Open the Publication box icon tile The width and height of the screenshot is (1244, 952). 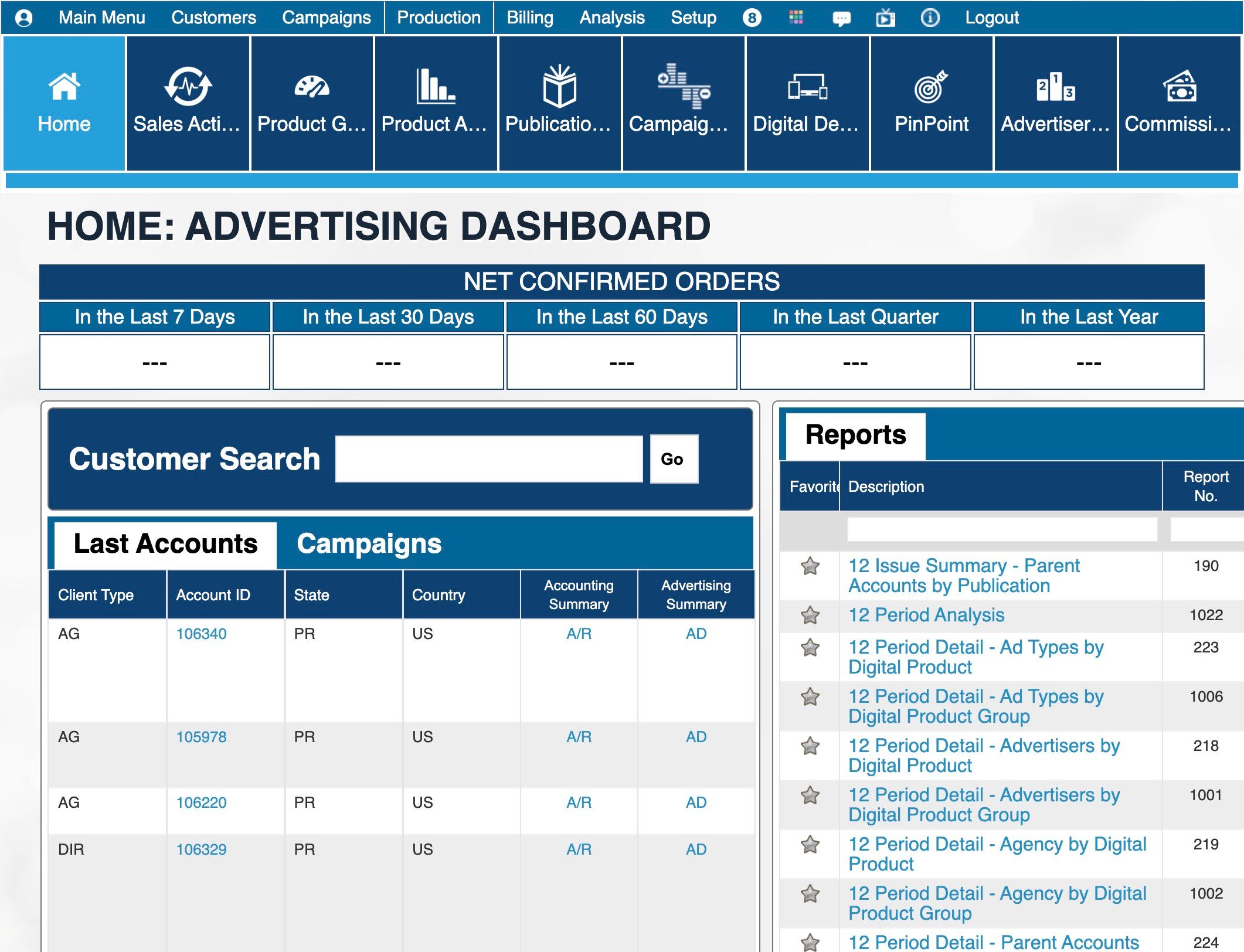pyautogui.click(x=559, y=87)
